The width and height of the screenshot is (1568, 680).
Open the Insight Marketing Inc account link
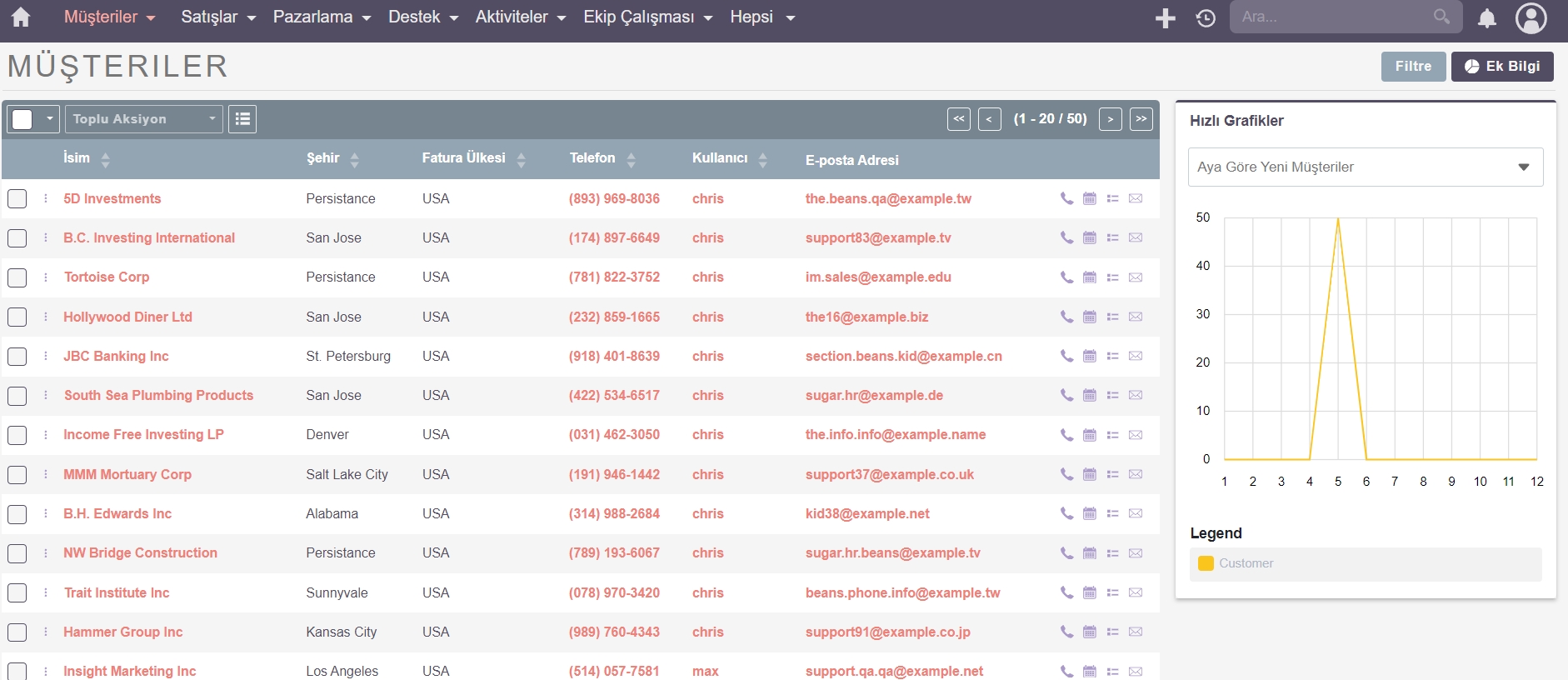130,671
